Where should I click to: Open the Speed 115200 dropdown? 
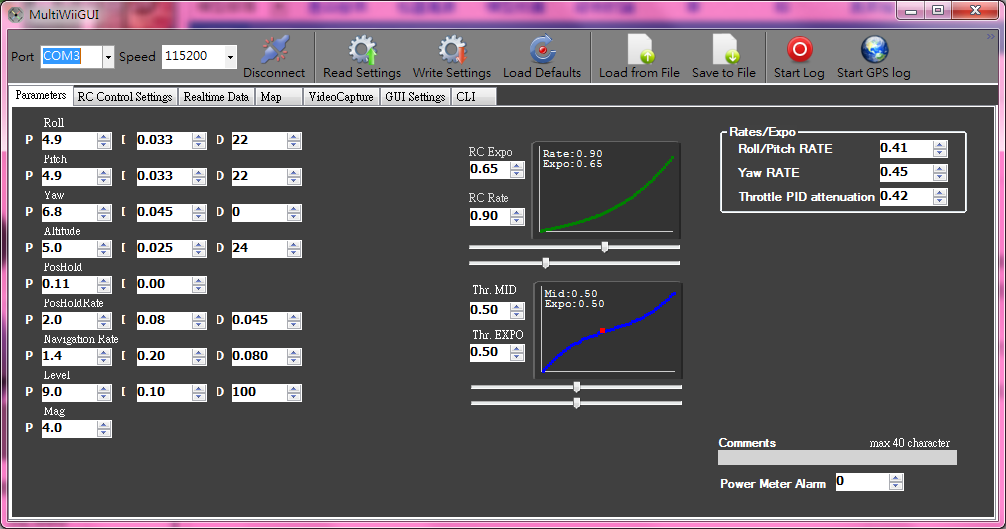tap(230, 57)
